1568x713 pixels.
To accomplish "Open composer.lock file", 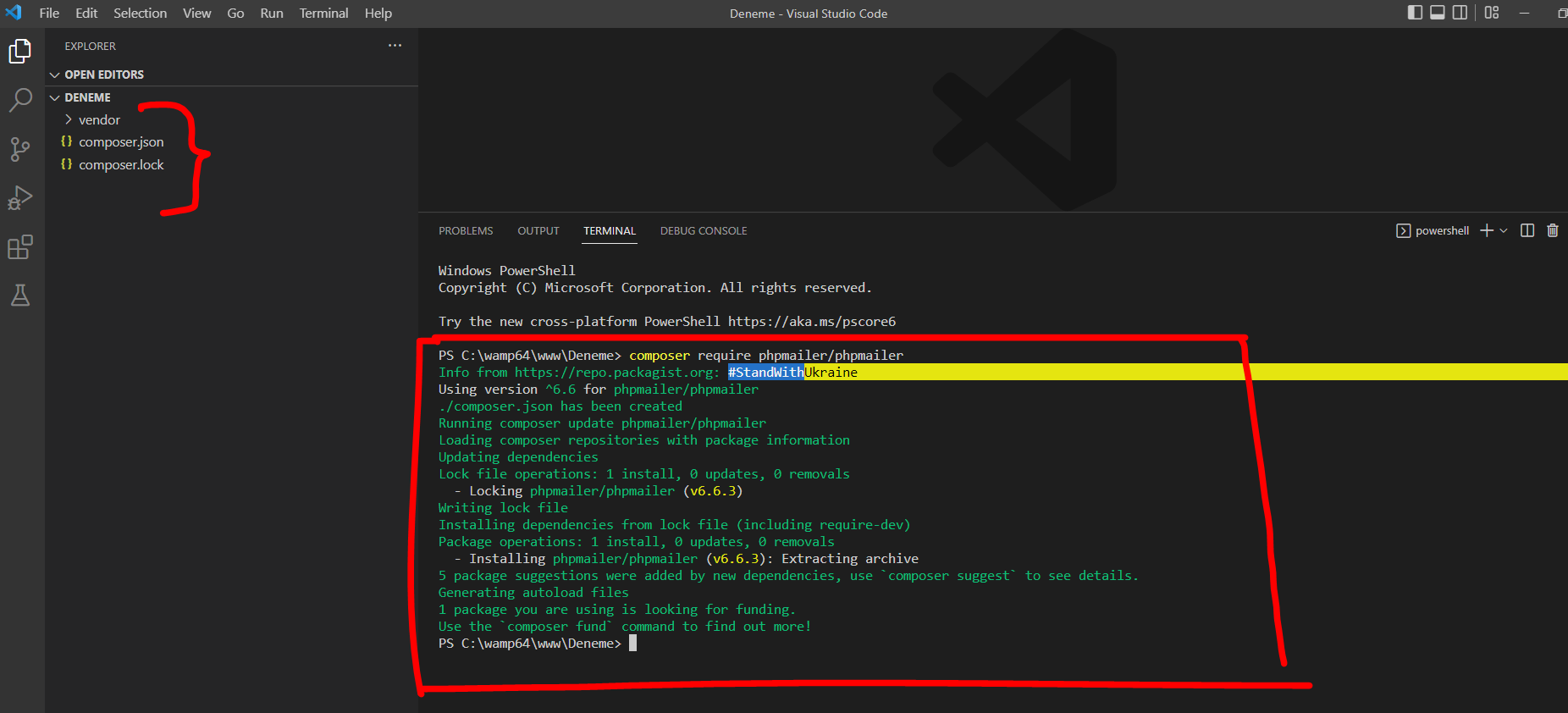I will pos(121,165).
